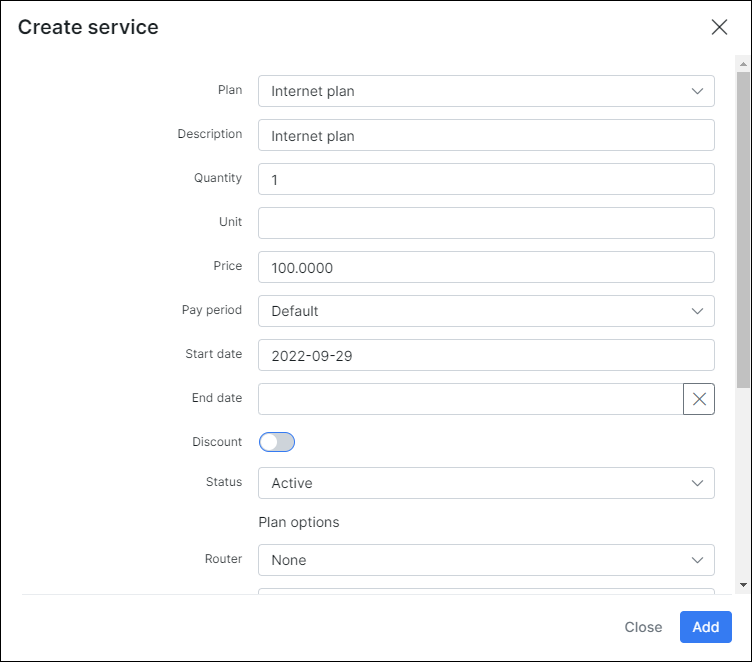Open the Status dropdown showing Active
Viewport: 752px width, 662px height.
pos(485,483)
